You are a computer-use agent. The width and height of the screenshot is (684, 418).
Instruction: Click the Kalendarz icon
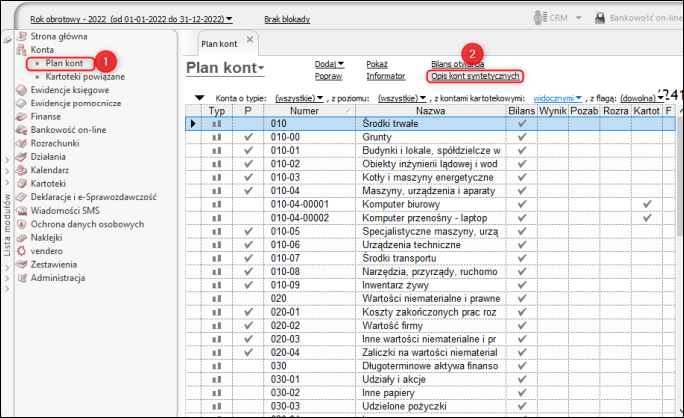(21, 170)
